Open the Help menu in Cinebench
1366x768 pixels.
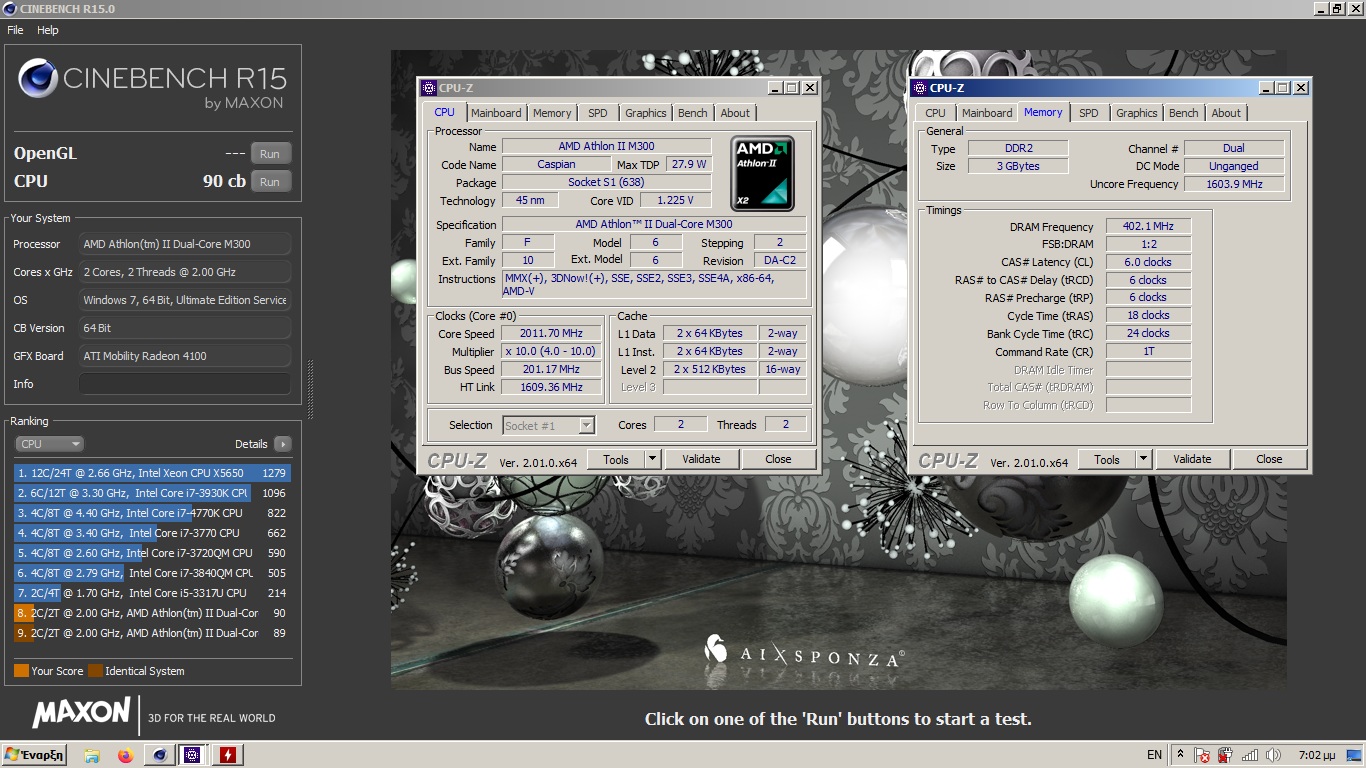[48, 30]
